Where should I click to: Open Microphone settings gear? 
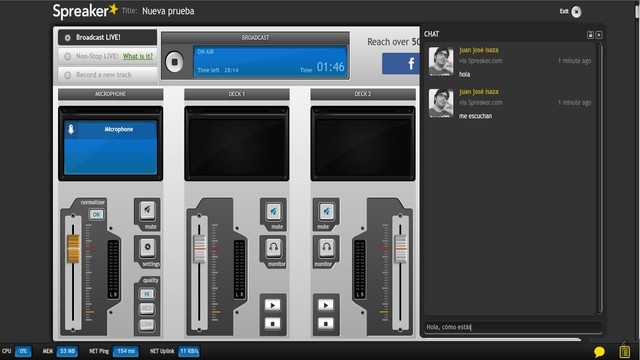click(x=147, y=247)
